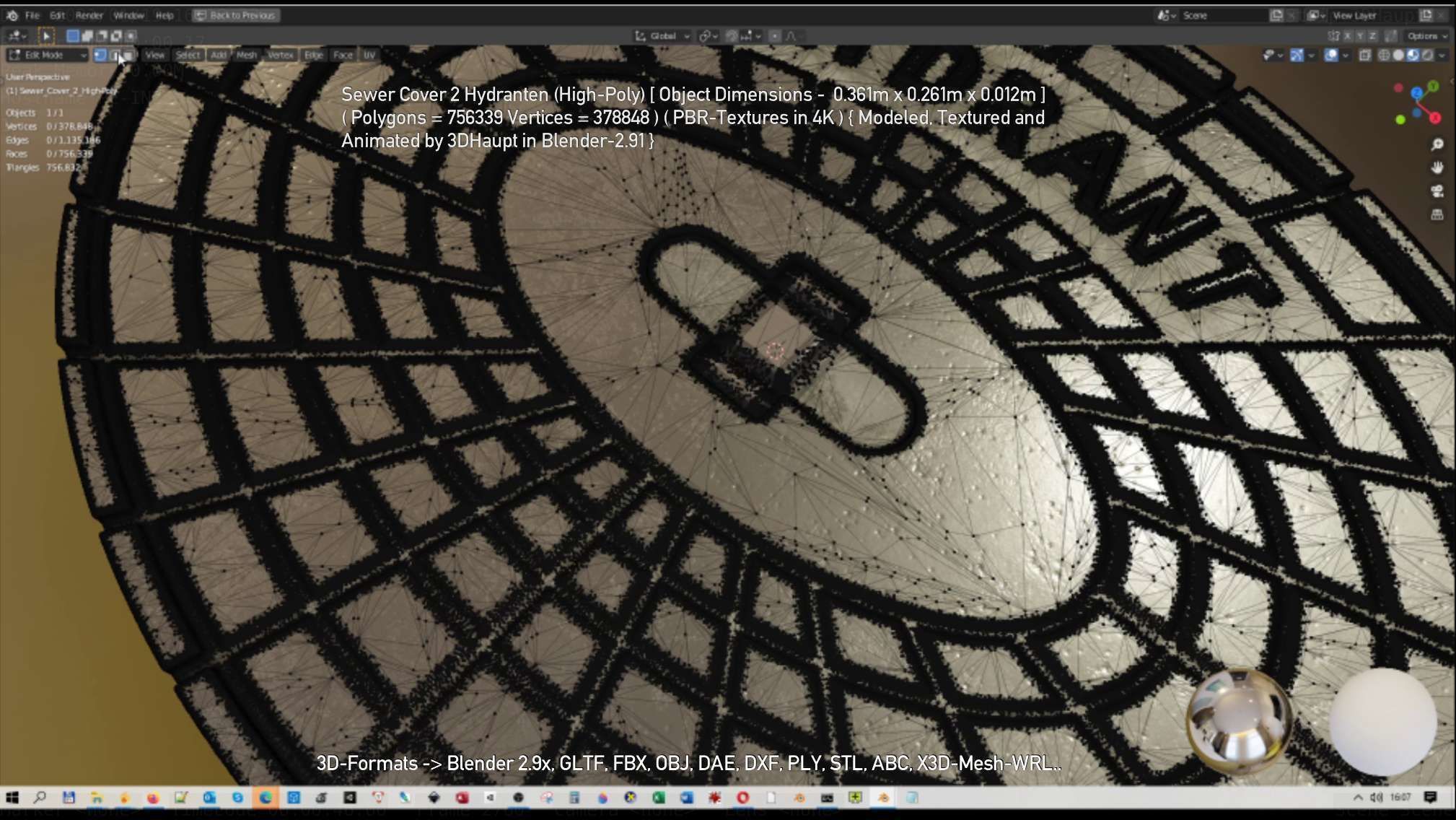Open the Render menu
Screen dimensions: 1456x820
(x=89, y=15)
